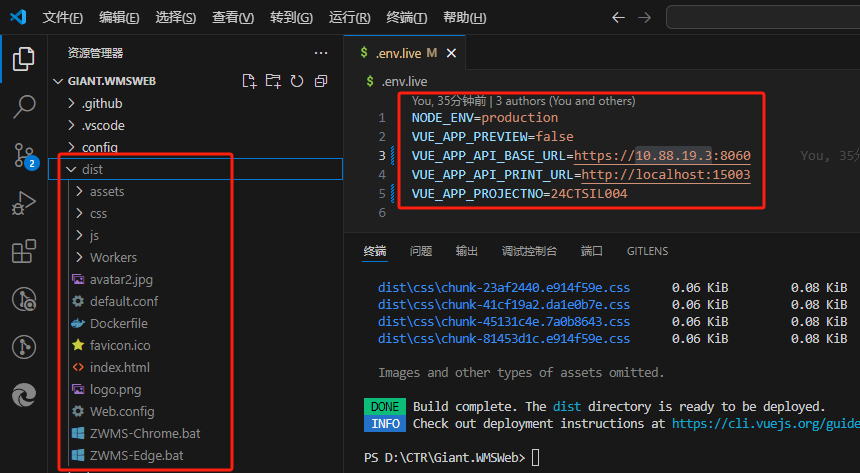Open the Extensions view icon
This screenshot has width=860, height=473.
(23, 251)
